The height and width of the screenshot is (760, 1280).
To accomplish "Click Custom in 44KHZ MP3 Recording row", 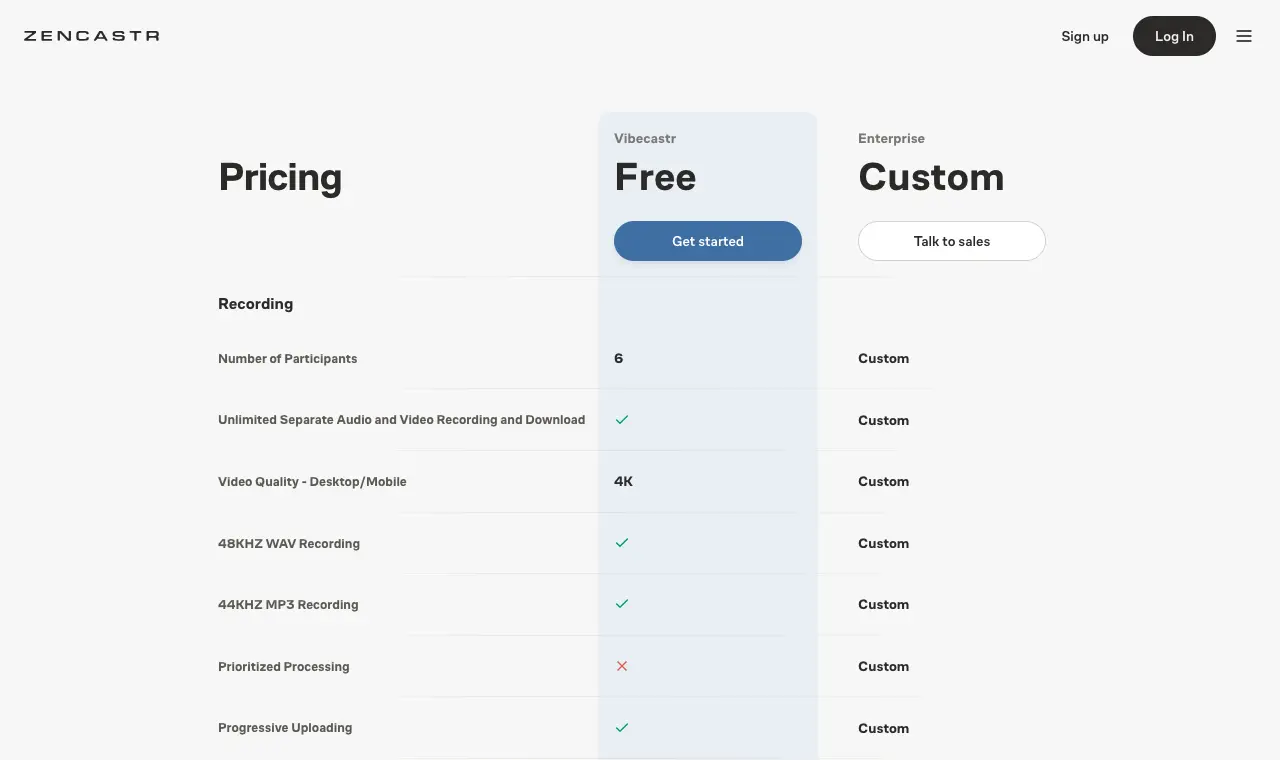I will tap(884, 604).
